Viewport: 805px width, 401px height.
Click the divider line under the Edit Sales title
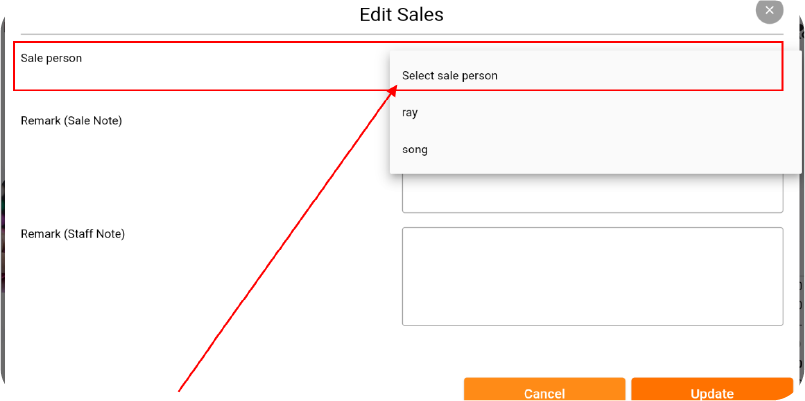pos(402,34)
